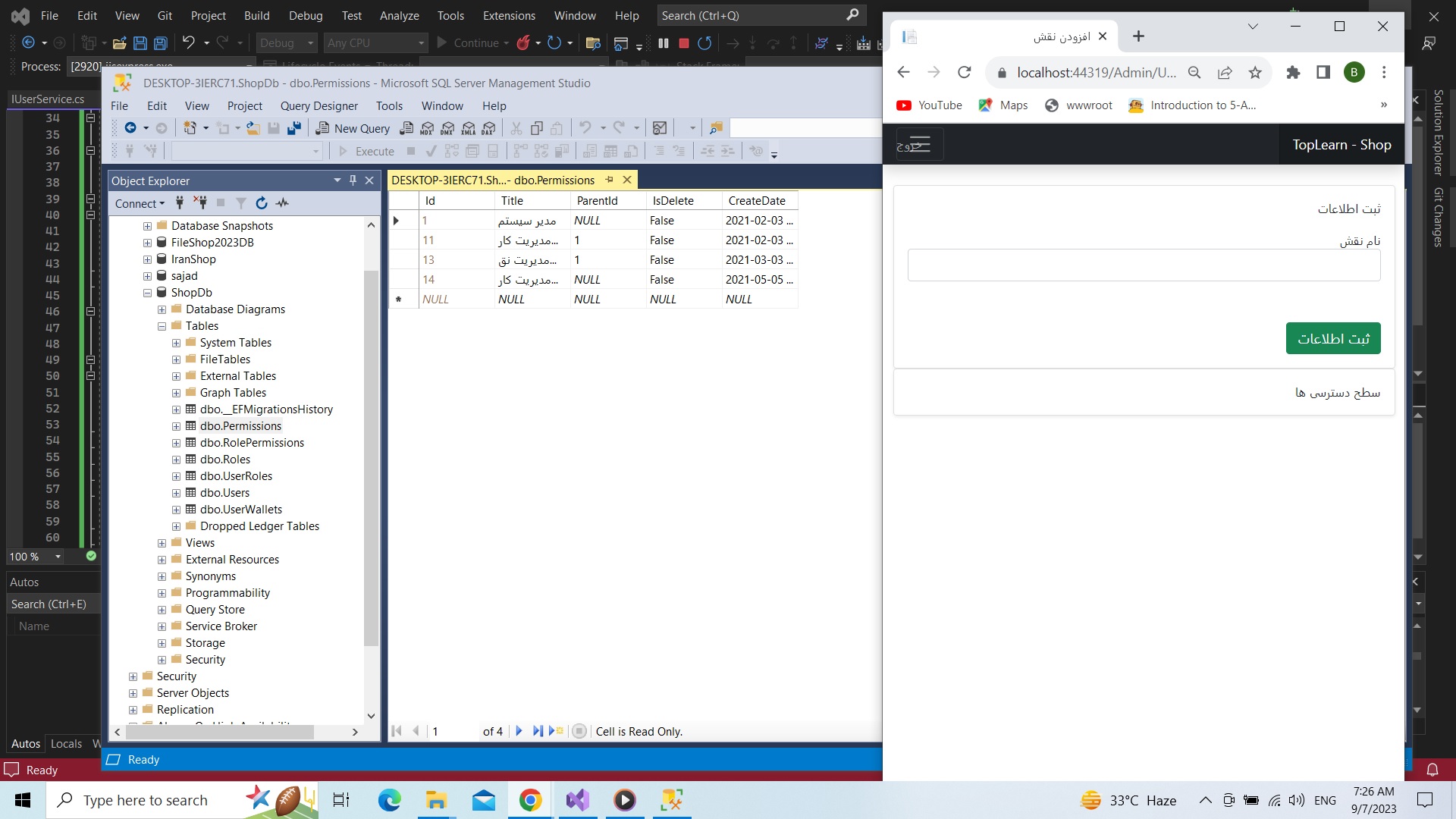Open the YouTube bookmark

929,105
